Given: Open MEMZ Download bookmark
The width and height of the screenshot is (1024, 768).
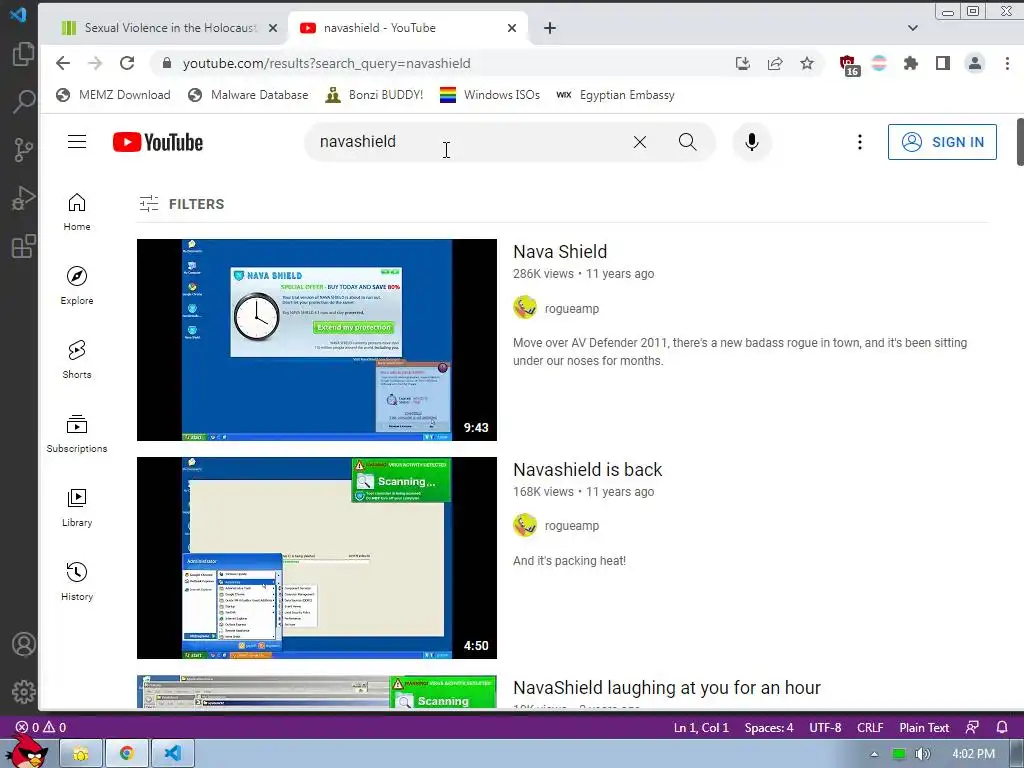Looking at the screenshot, I should [113, 95].
